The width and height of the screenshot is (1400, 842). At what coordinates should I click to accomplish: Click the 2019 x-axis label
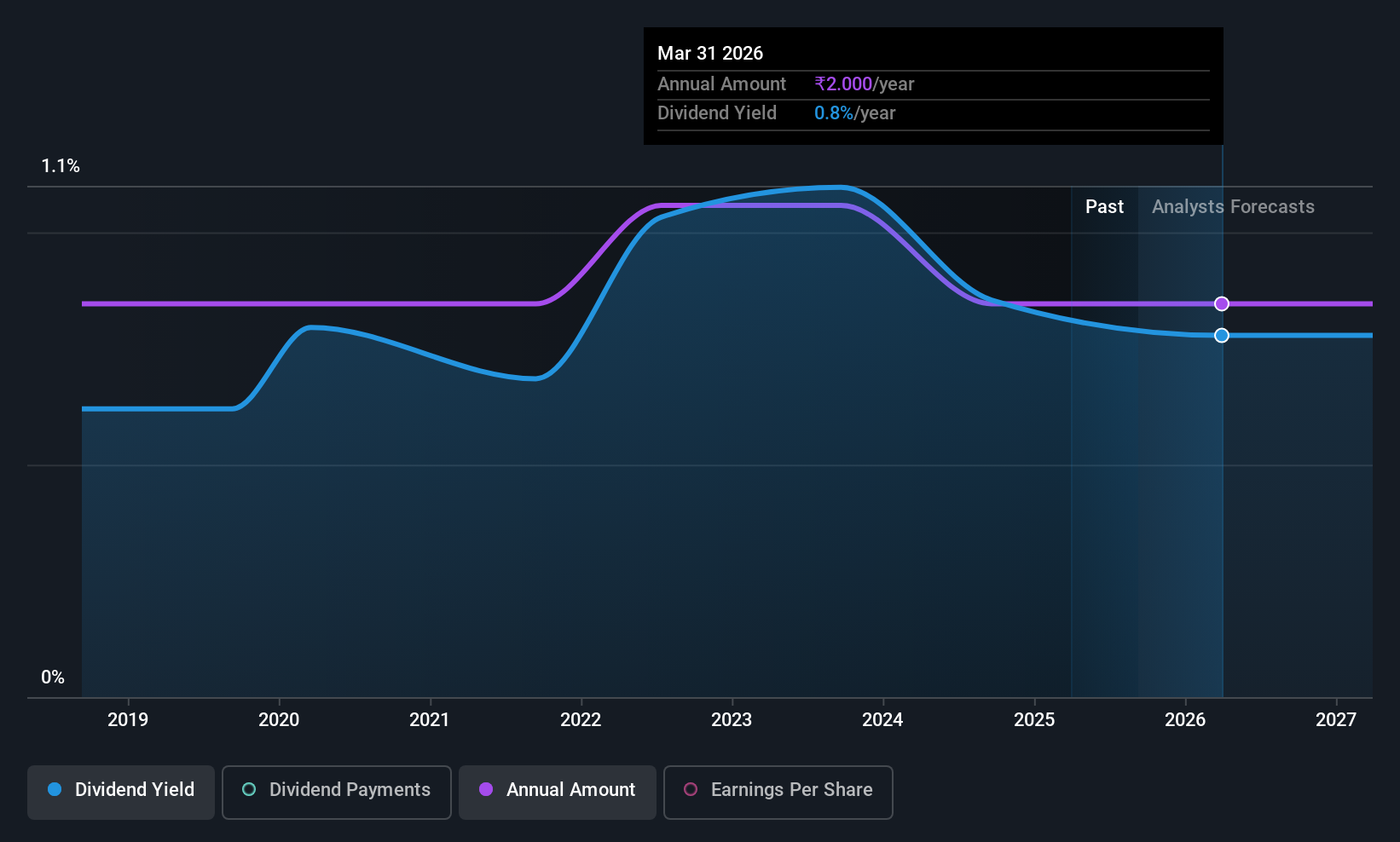click(x=128, y=720)
